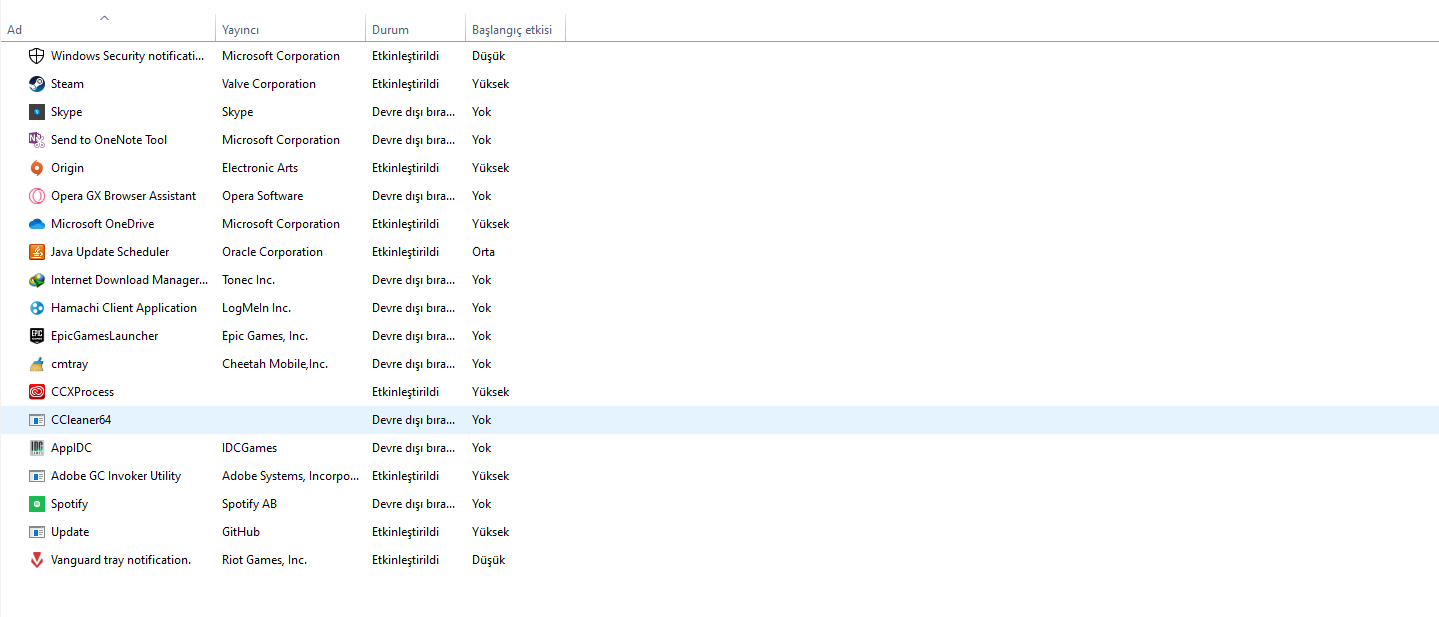Image resolution: width=1439 pixels, height=617 pixels.
Task: Select the Java Update Scheduler name
Action: point(110,252)
